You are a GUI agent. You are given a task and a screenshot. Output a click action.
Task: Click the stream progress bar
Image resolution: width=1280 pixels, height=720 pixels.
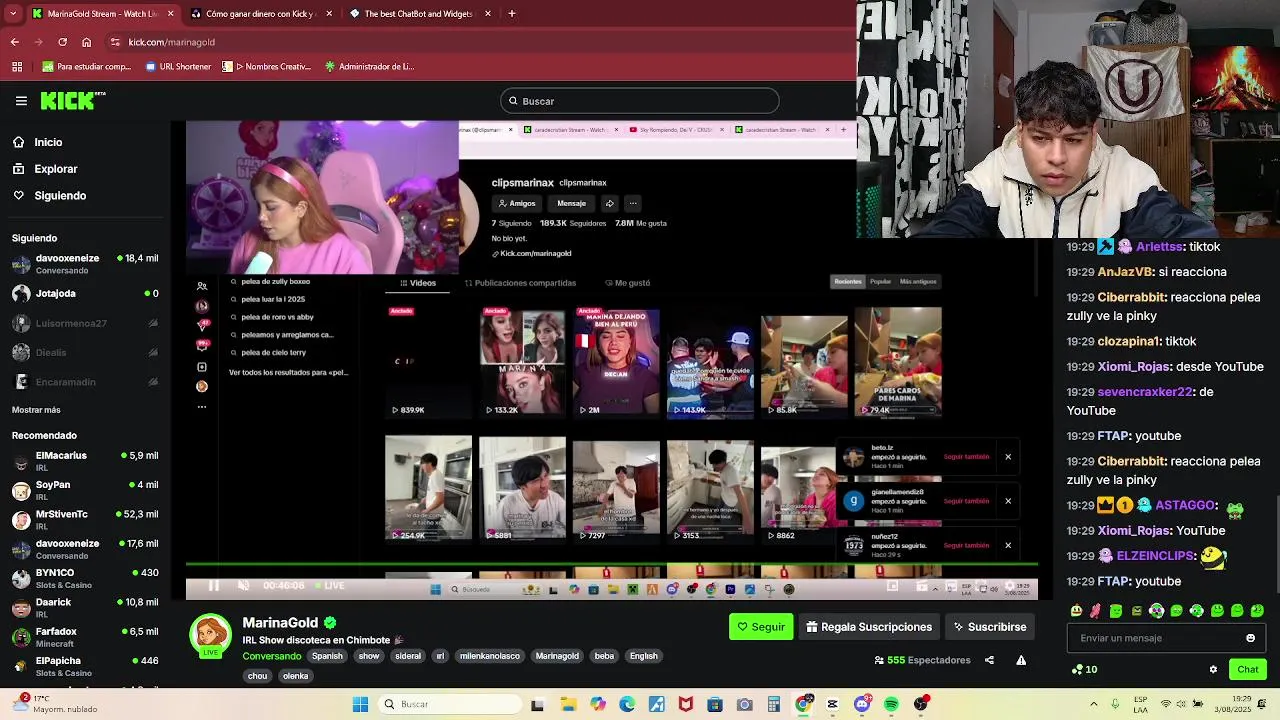pyautogui.click(x=611, y=566)
